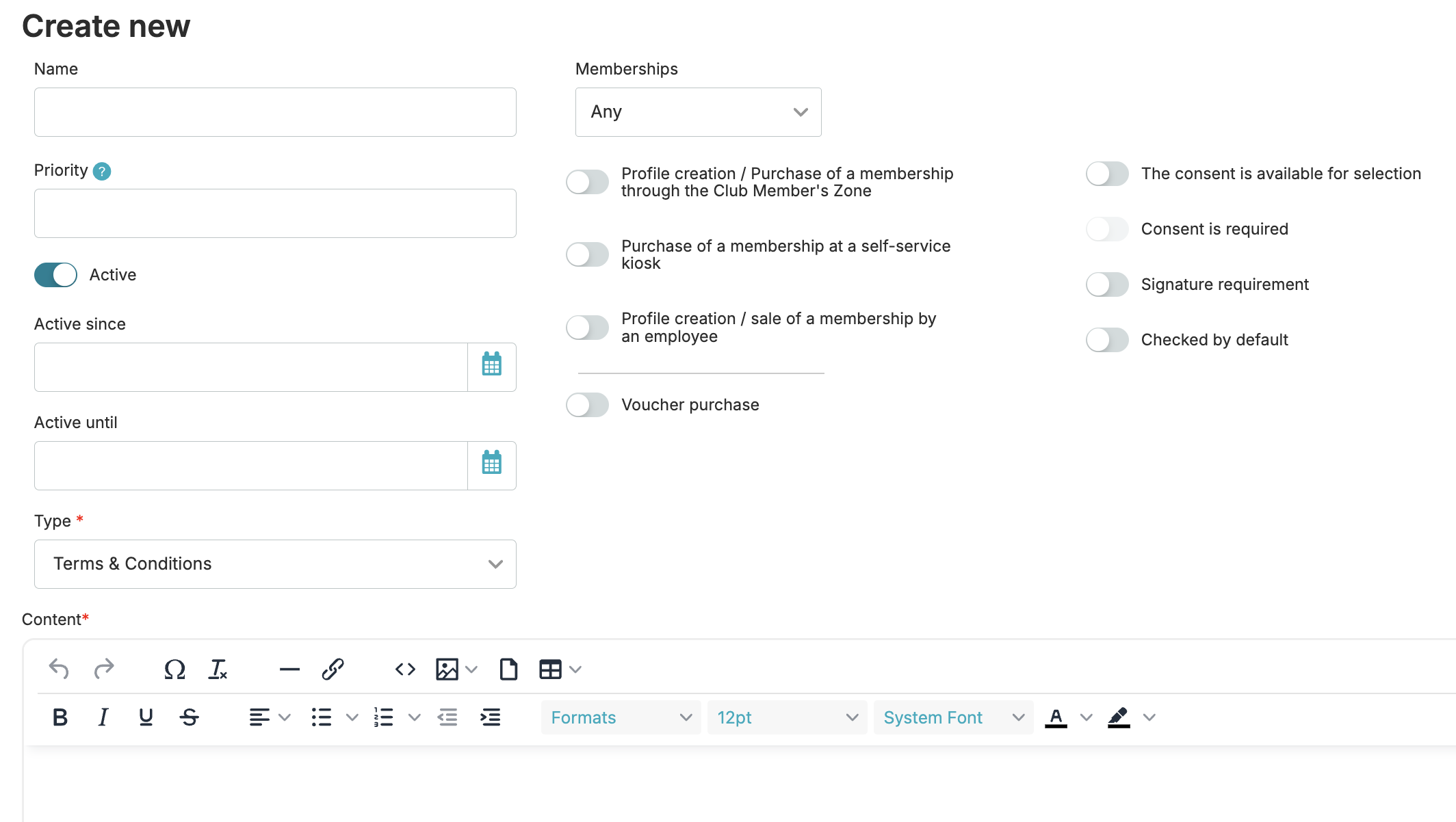Click the undo icon in editor toolbar
1456x822 pixels.
pyautogui.click(x=59, y=669)
